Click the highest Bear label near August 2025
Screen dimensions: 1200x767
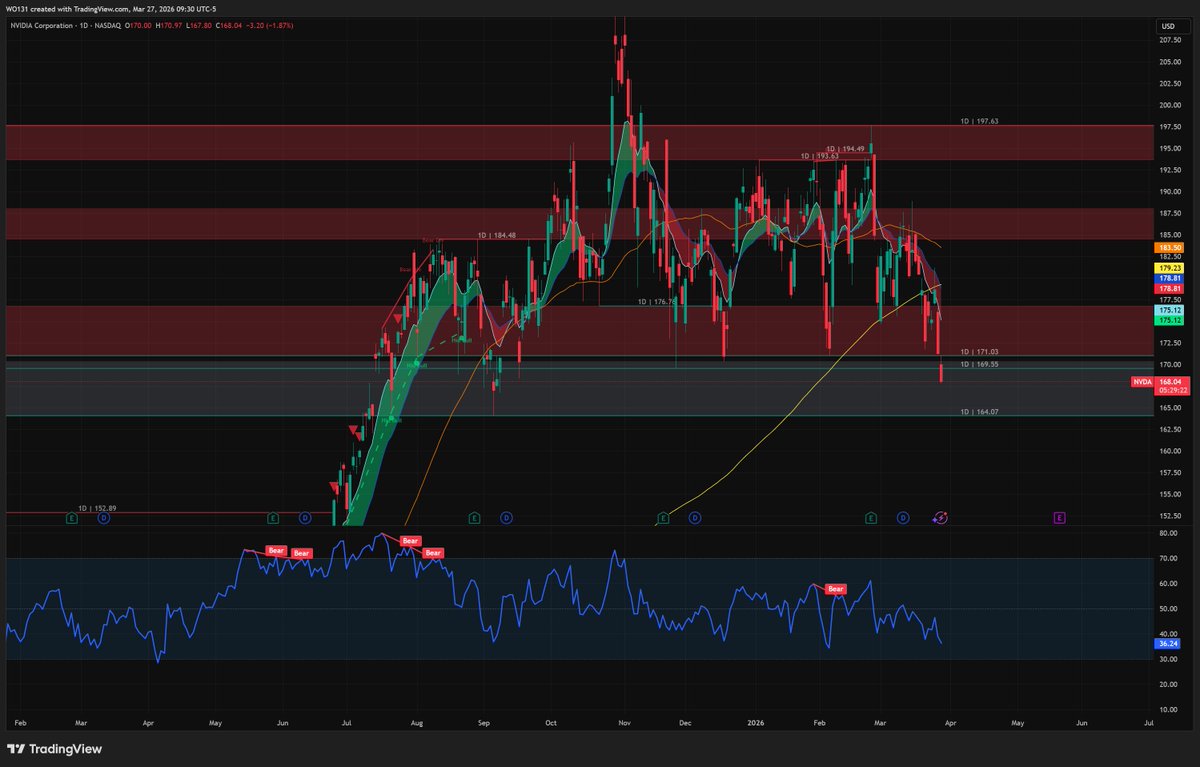[x=410, y=541]
